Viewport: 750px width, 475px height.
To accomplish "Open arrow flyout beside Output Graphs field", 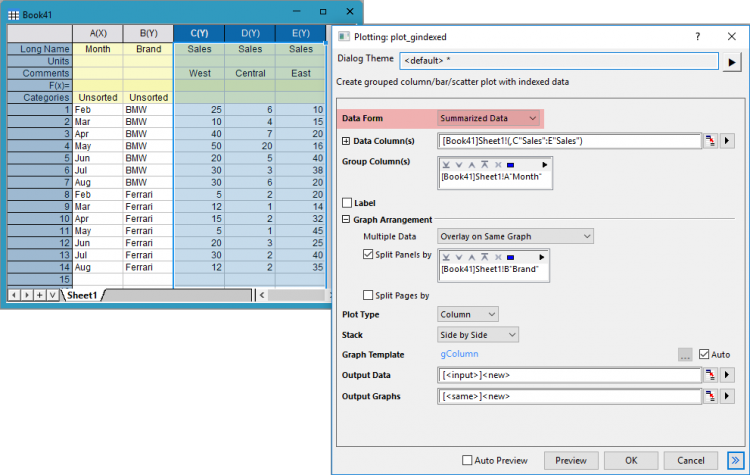I will pyautogui.click(x=727, y=396).
